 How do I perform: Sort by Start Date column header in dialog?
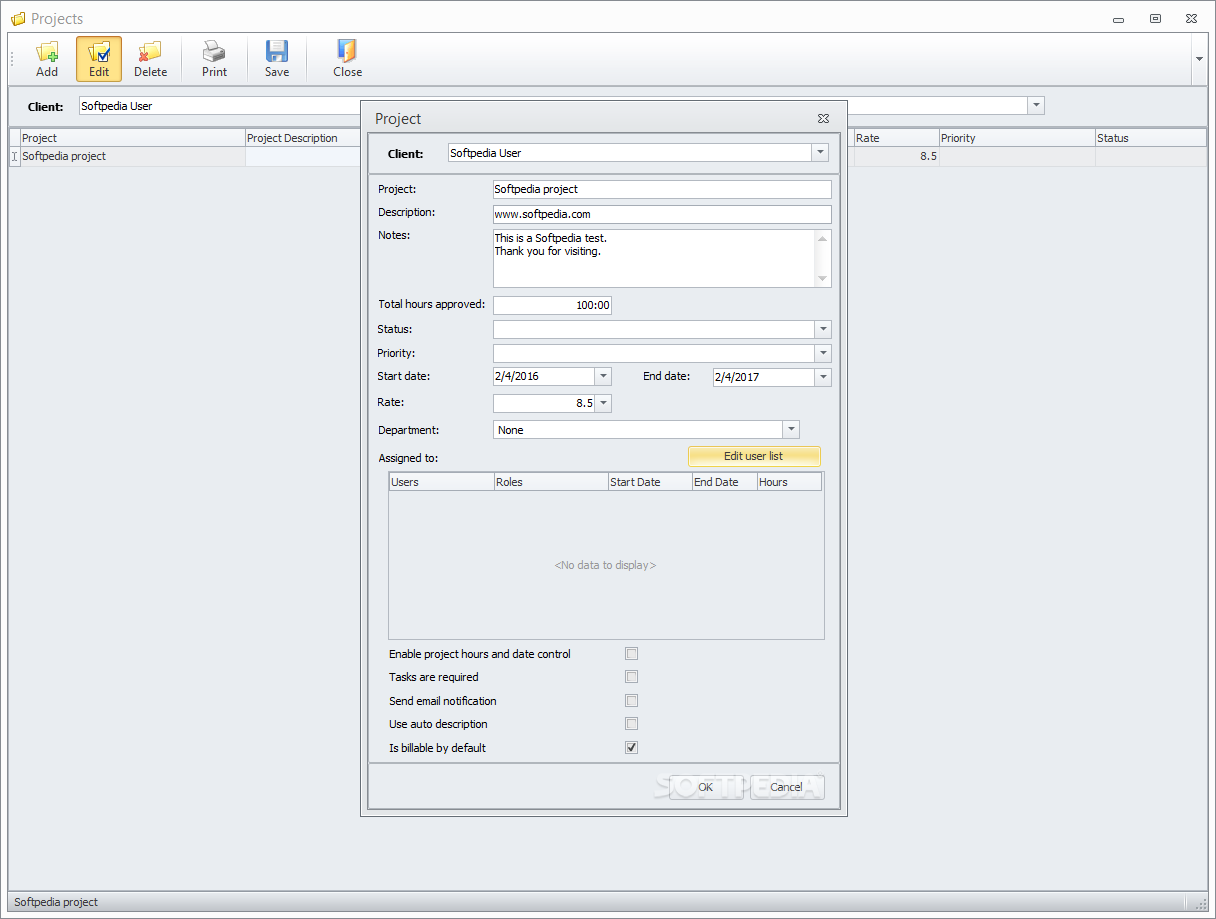tap(650, 482)
